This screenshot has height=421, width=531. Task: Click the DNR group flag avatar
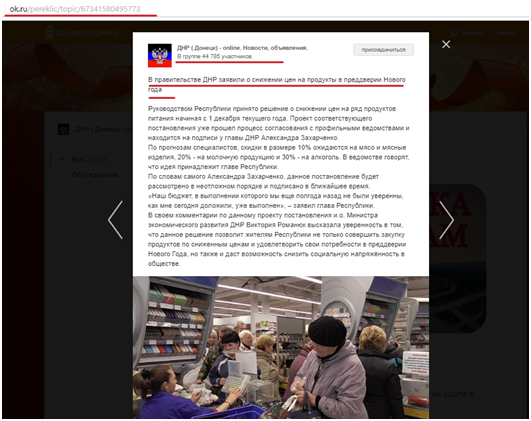(160, 56)
